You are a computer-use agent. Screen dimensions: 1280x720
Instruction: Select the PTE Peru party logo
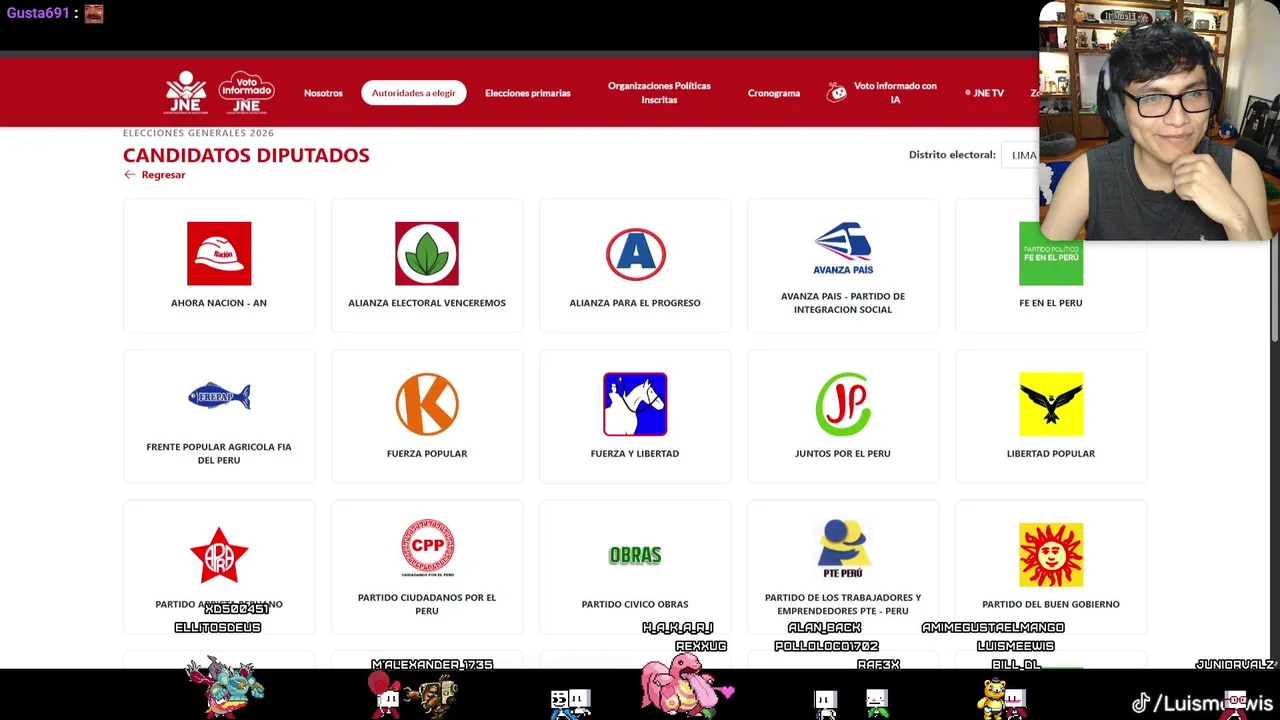click(x=843, y=548)
